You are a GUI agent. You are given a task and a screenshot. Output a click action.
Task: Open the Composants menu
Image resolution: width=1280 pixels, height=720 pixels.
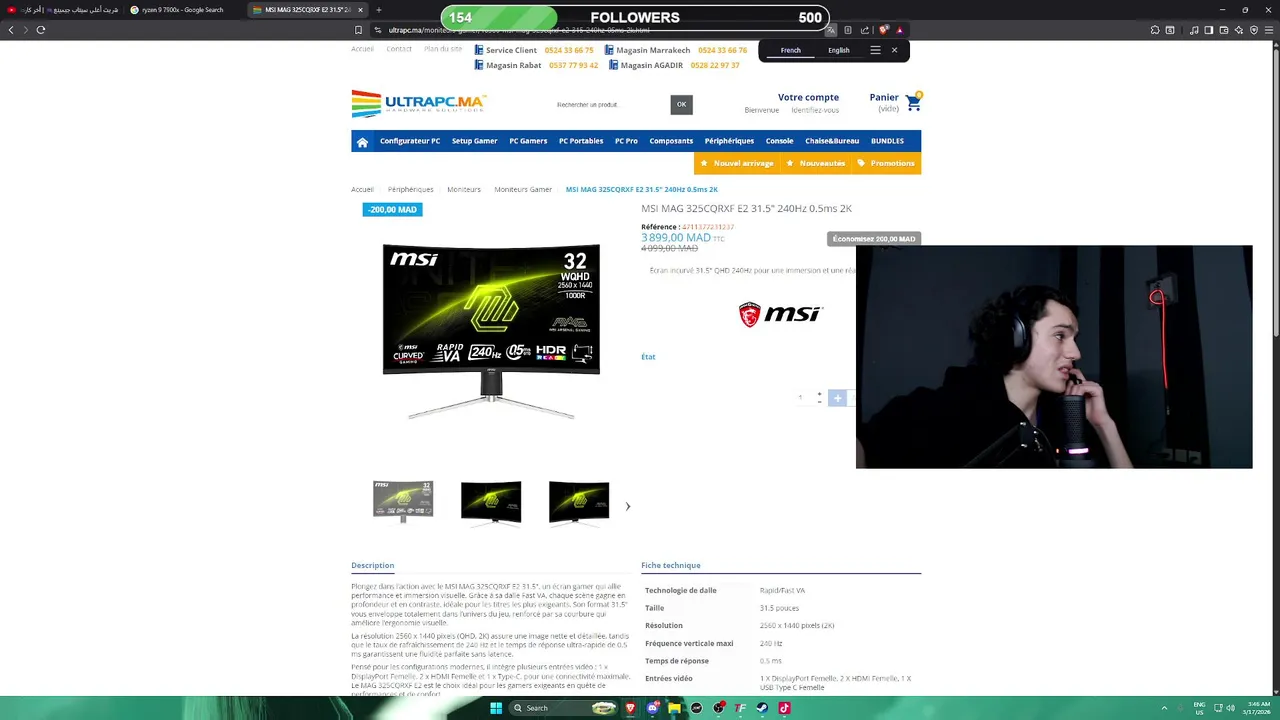point(671,141)
